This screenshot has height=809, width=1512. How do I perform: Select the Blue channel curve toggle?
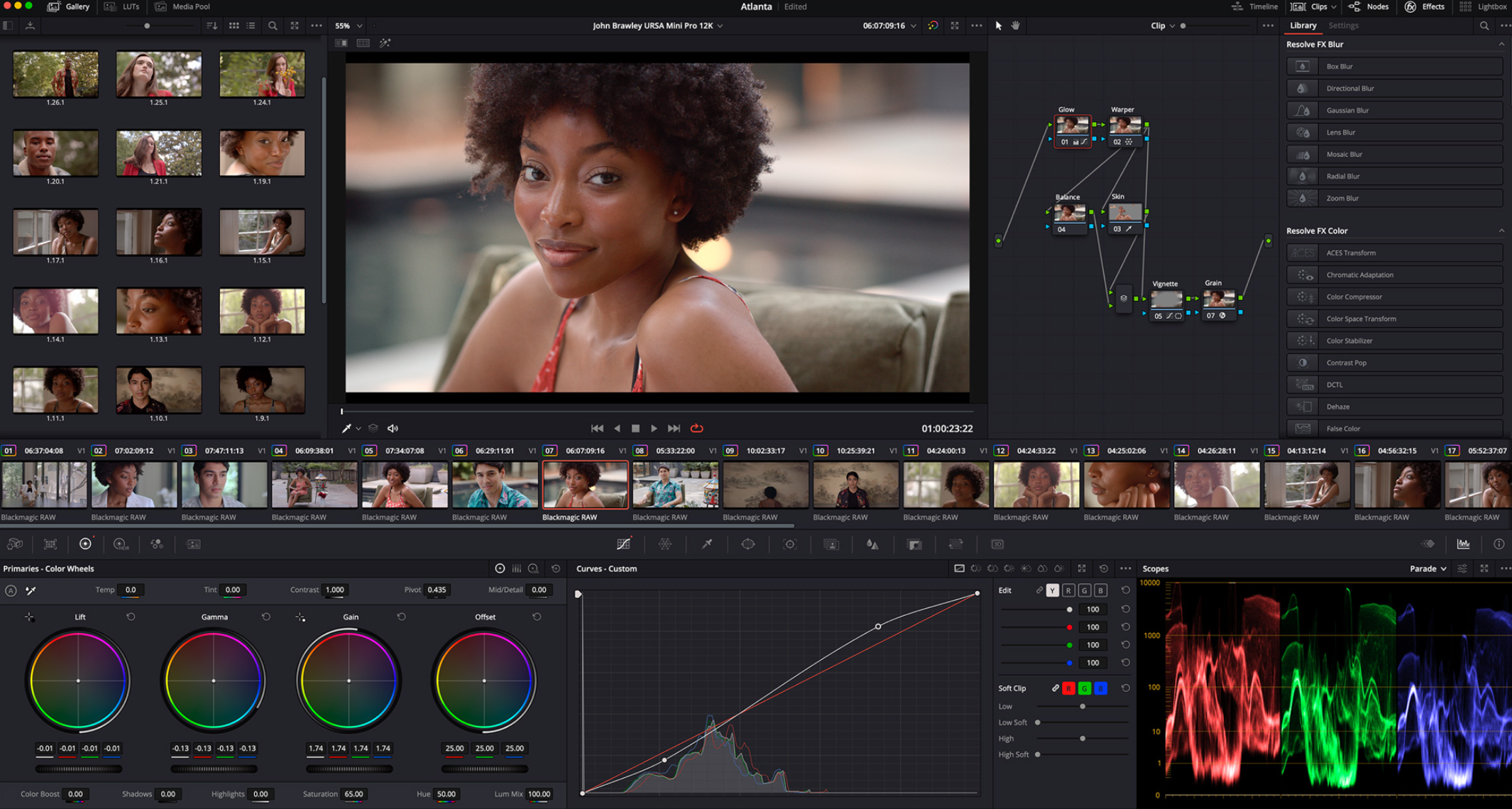tap(1100, 590)
